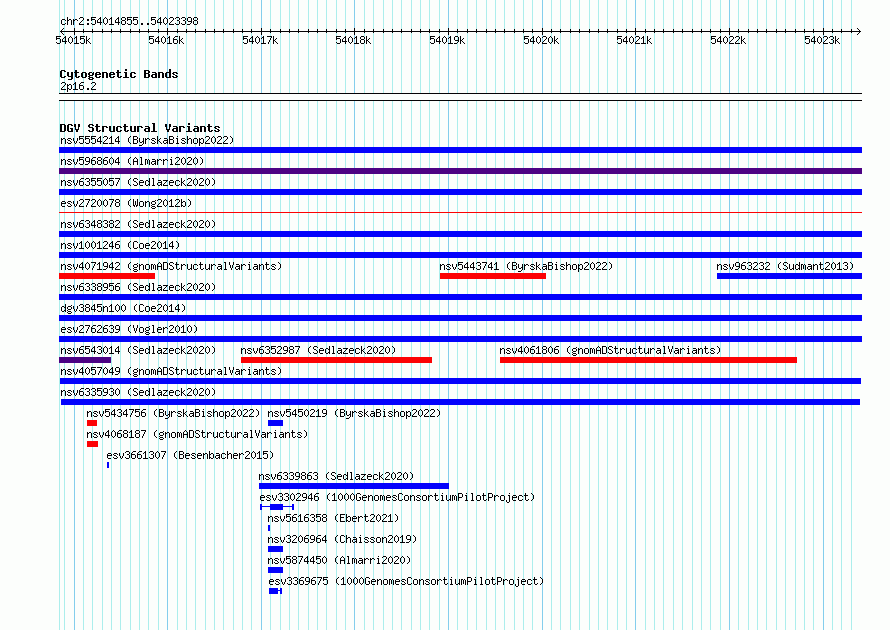This screenshot has width=890, height=630.
Task: Open the esv3302946 1000GenomesConsortiumPilotProject label
Action: pyautogui.click(x=397, y=497)
